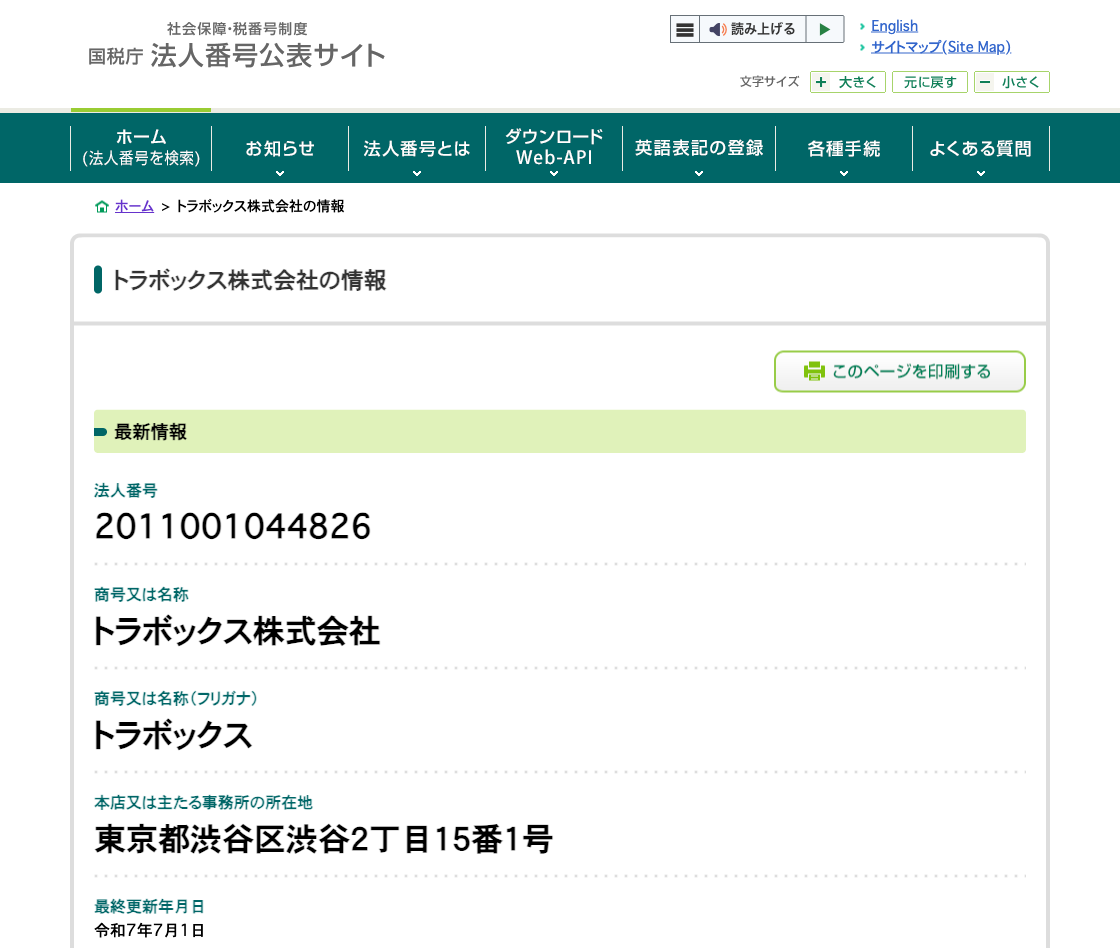Image resolution: width=1120 pixels, height=948 pixels.
Task: Start read-aloud with the play button
Action: pos(825,29)
